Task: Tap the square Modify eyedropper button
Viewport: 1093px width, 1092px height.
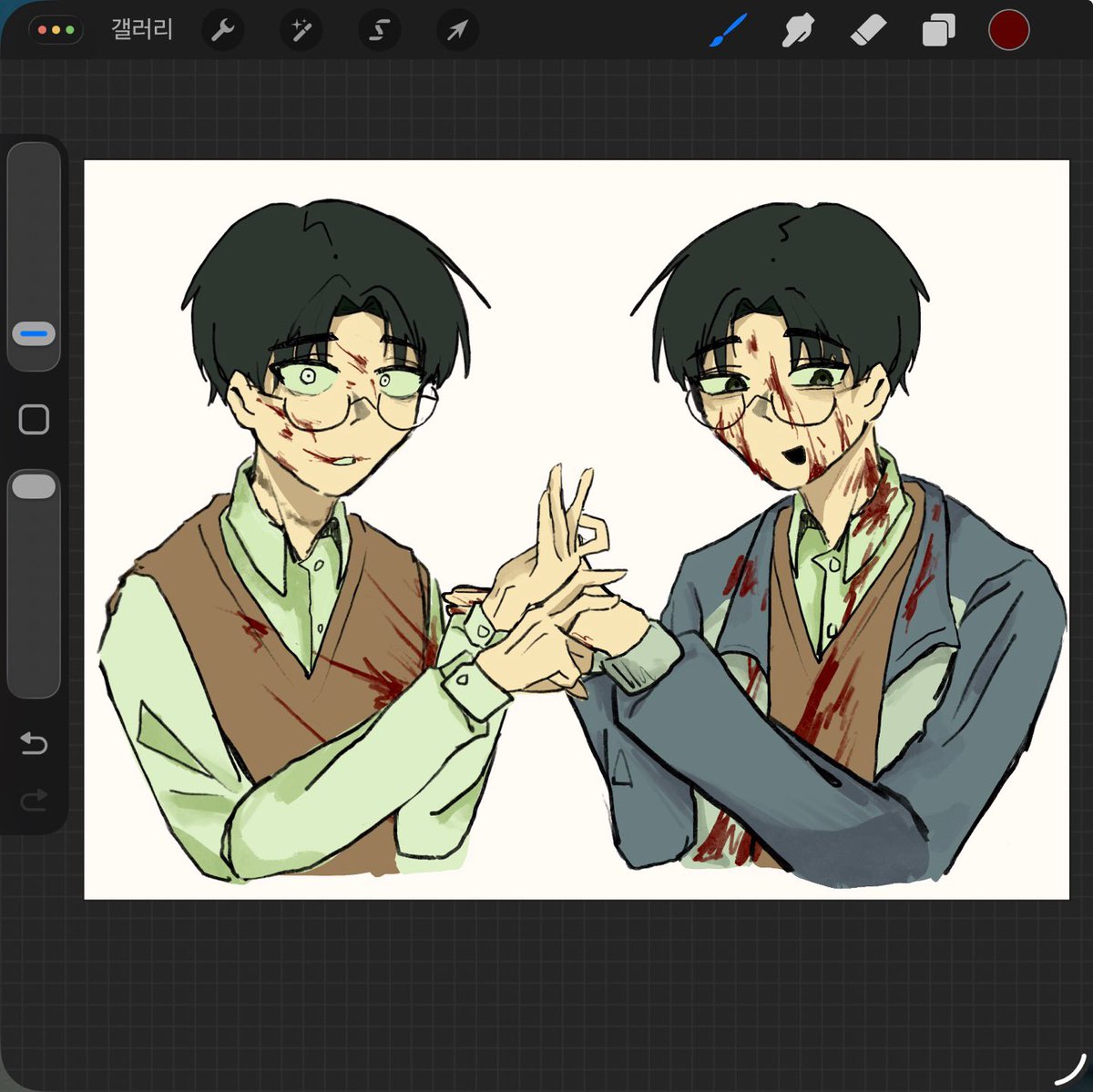Action: [x=34, y=420]
